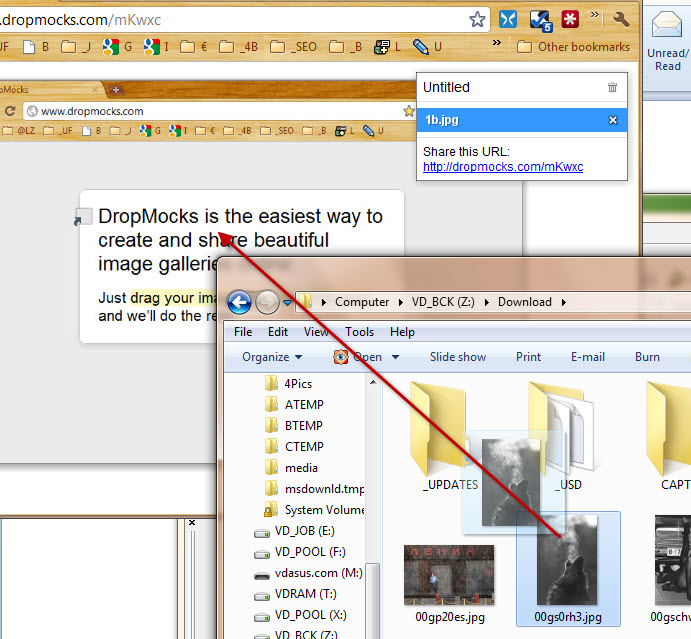Screen dimensions: 691x639
Task: Open the dropmocks.com/mKwxc share link
Action: tap(503, 167)
